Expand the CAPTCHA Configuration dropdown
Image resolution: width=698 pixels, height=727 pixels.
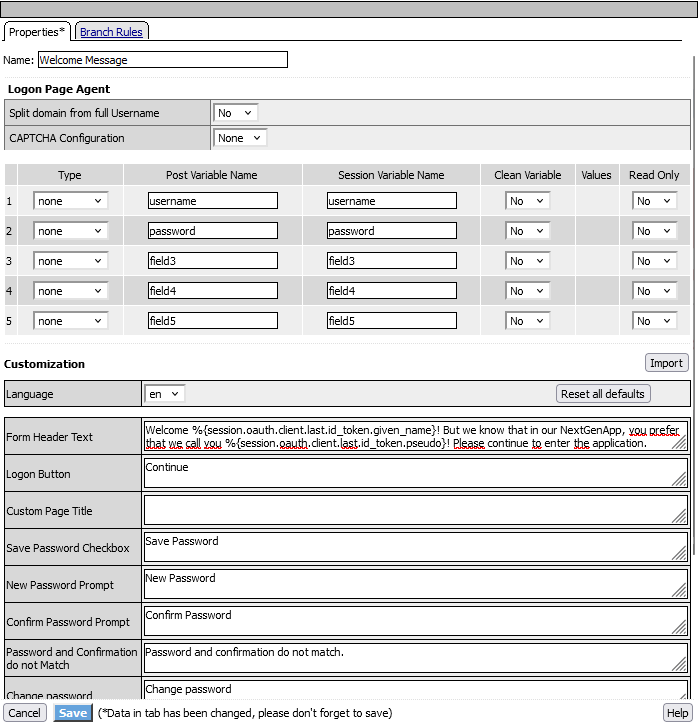(240, 138)
